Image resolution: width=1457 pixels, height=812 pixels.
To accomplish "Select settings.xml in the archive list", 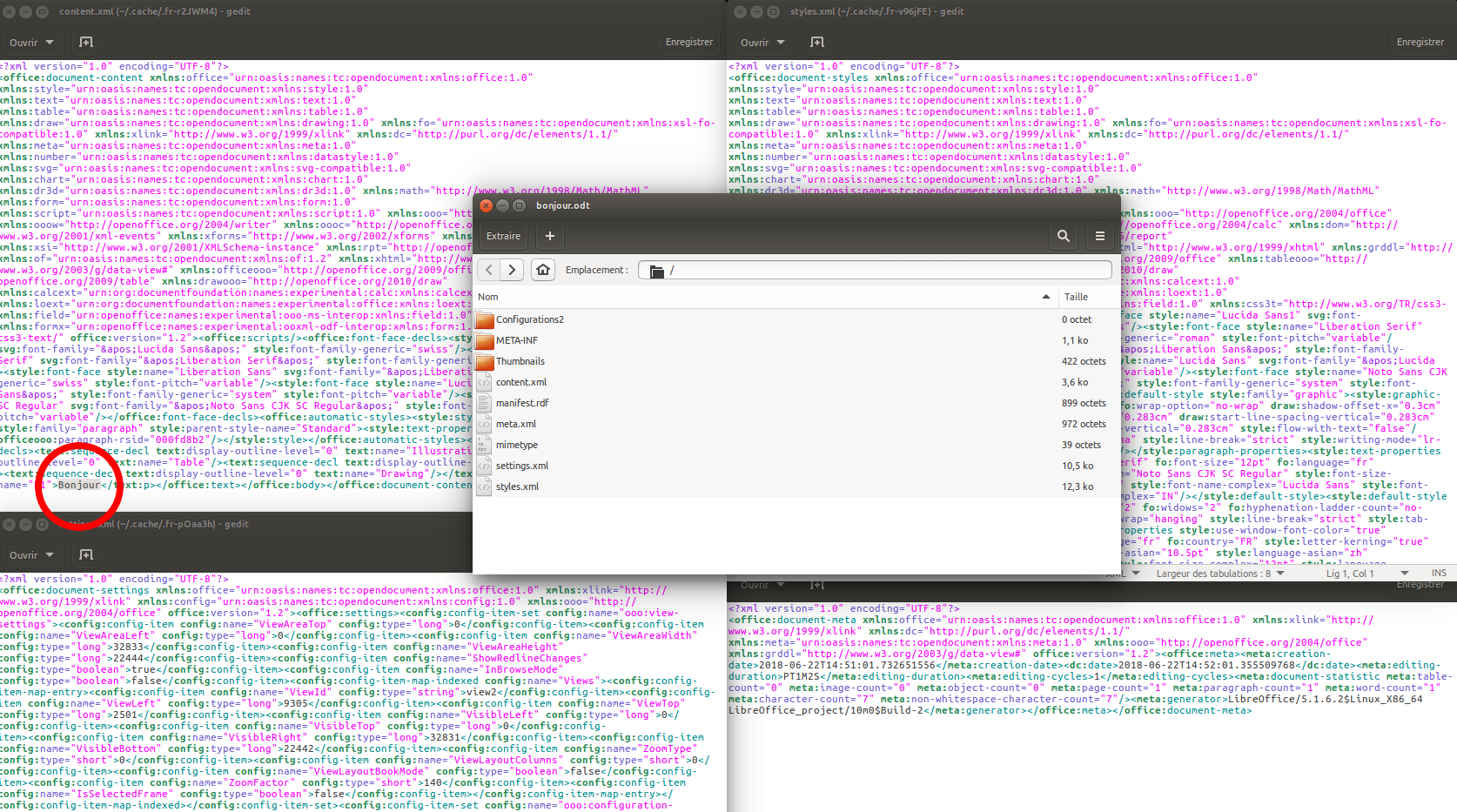I will pos(796,466).
